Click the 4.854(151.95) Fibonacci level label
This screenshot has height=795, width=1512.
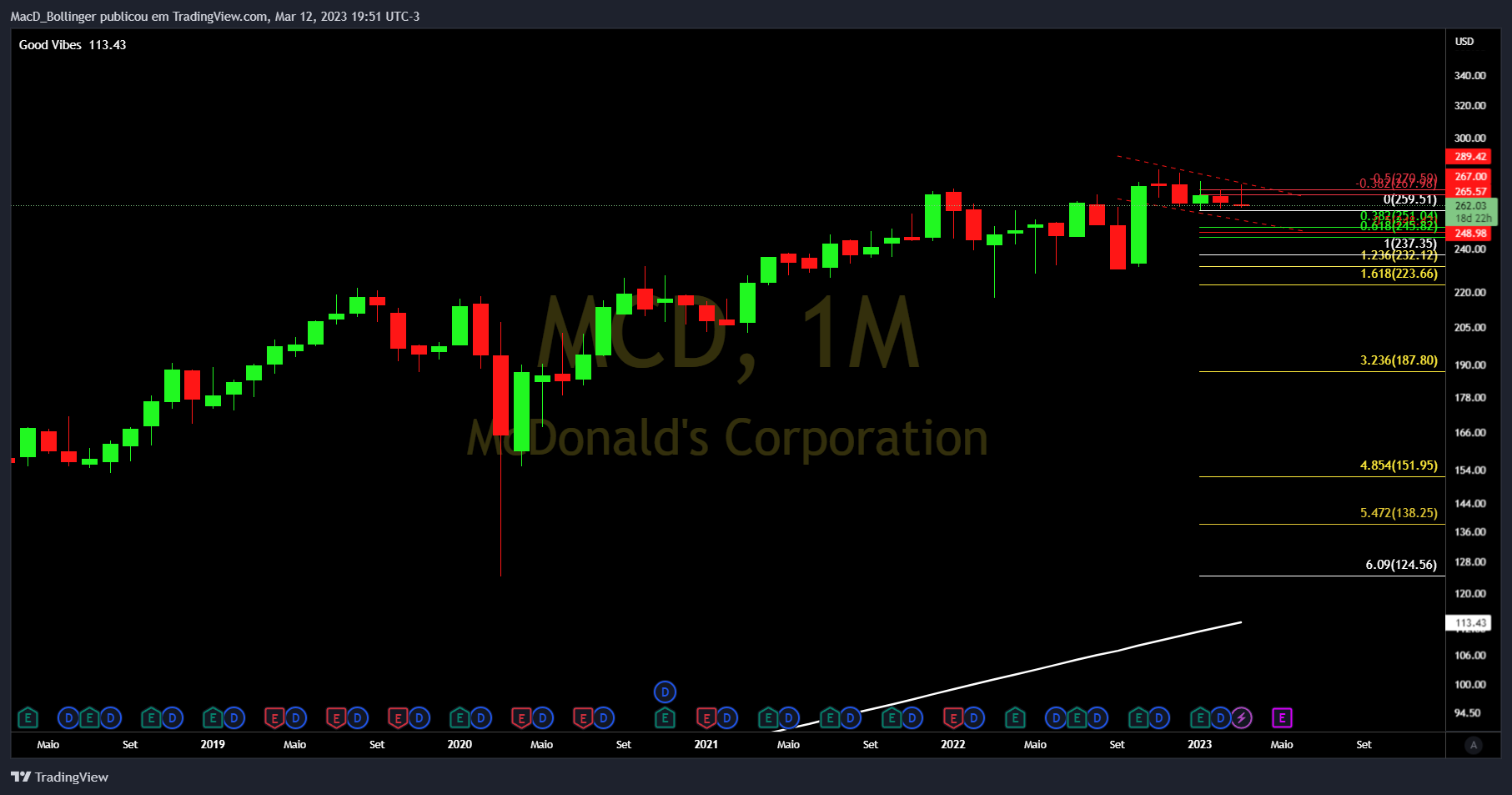point(1399,465)
